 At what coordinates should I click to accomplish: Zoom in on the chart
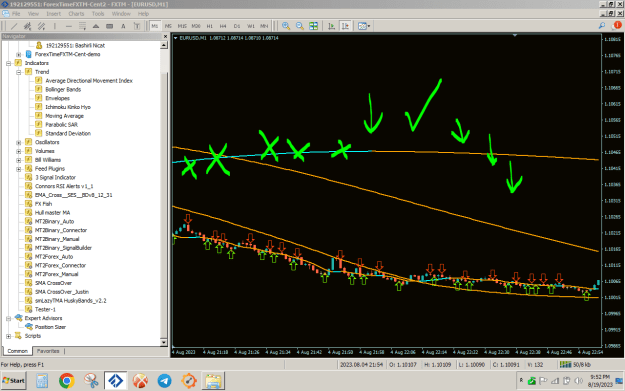[286, 26]
